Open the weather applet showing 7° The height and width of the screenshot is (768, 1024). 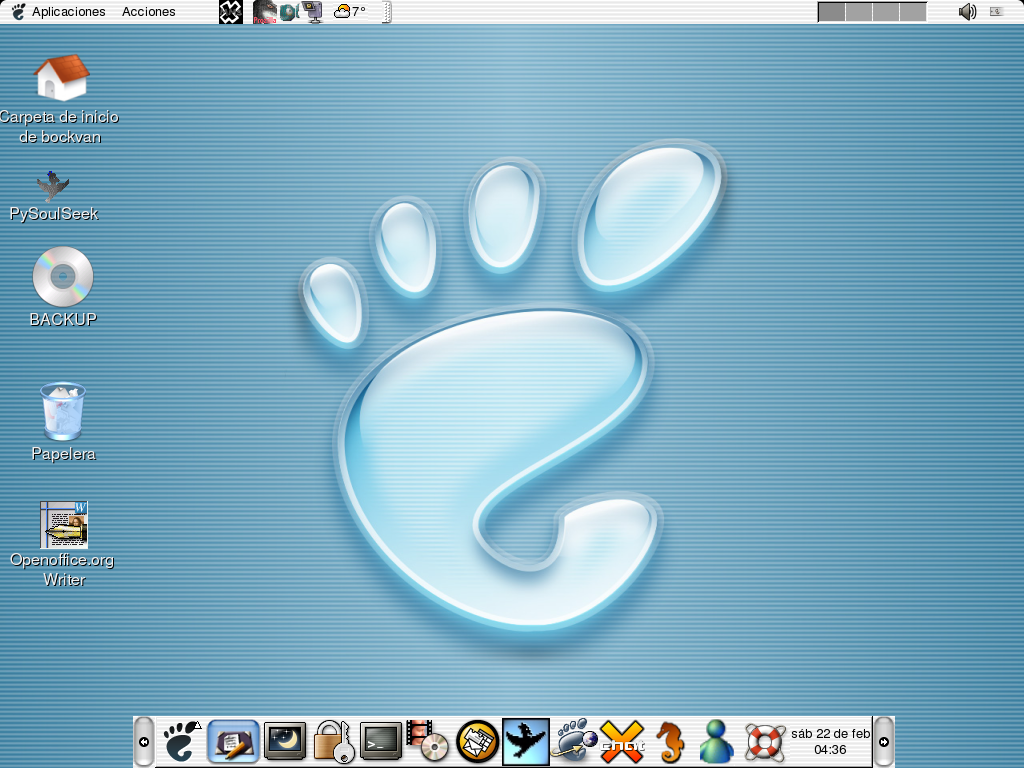point(350,12)
